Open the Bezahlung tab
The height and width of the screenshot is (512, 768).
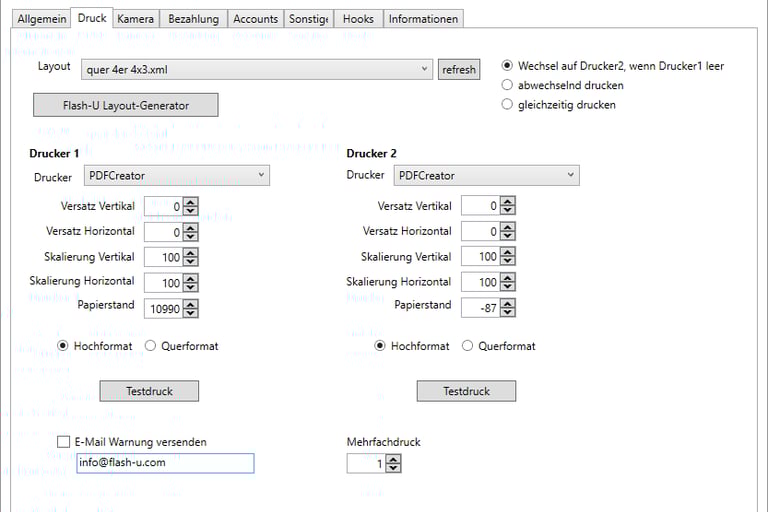click(x=193, y=19)
